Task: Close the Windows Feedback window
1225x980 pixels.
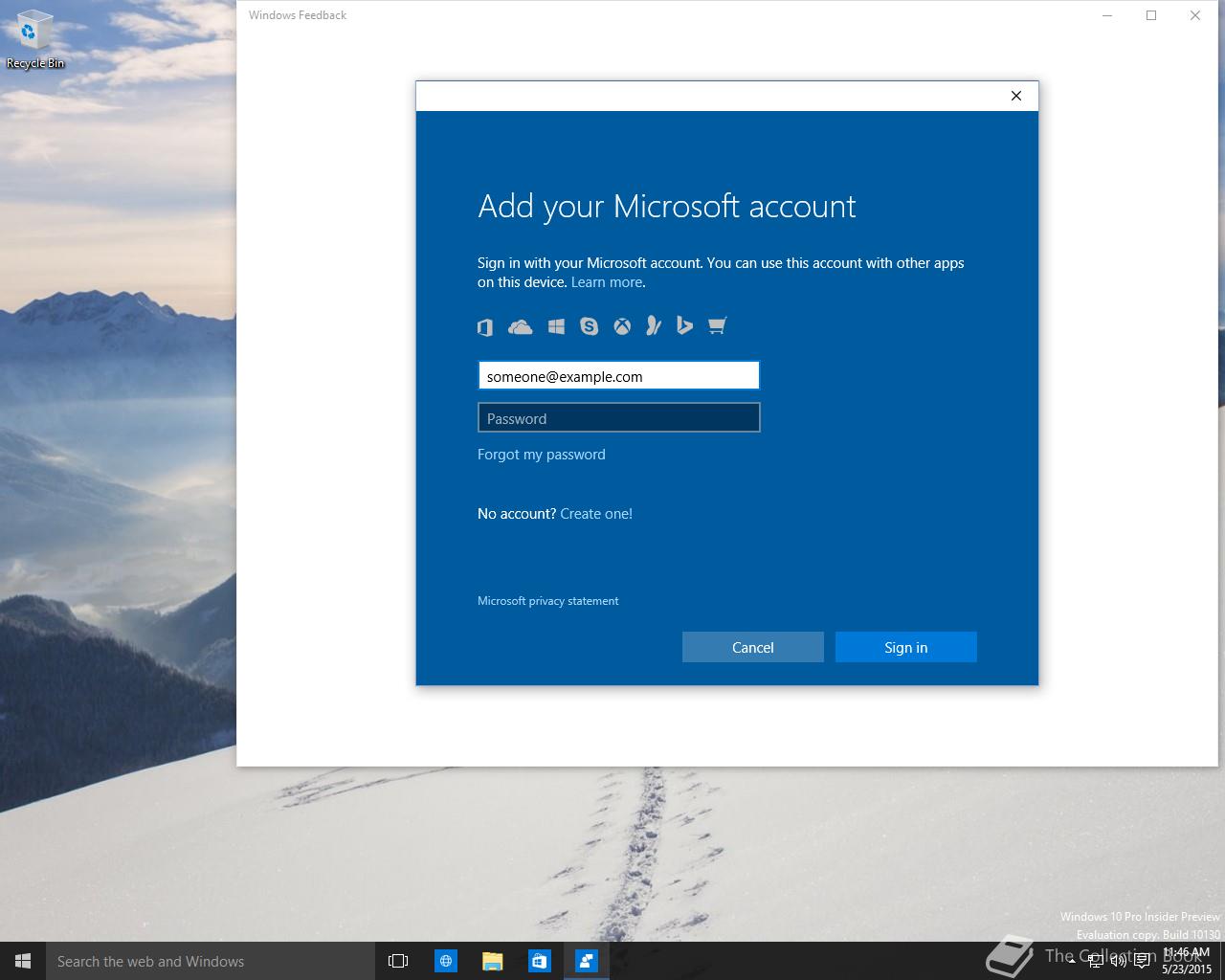Action: (x=1195, y=15)
